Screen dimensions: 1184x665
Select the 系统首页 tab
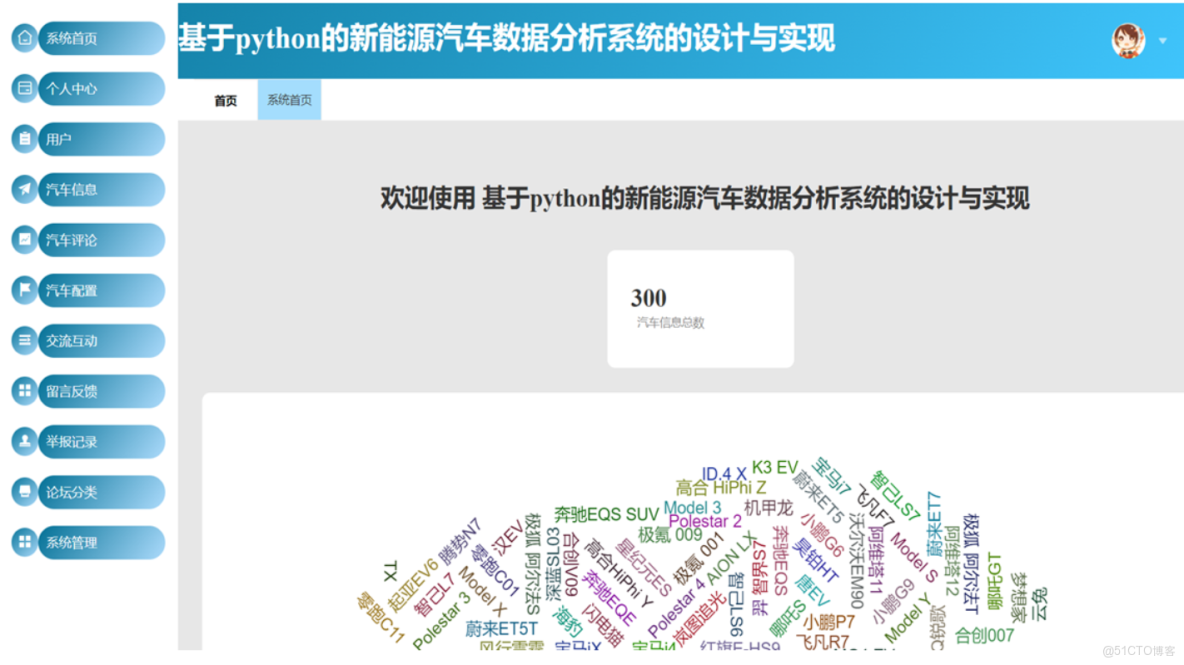pos(289,99)
